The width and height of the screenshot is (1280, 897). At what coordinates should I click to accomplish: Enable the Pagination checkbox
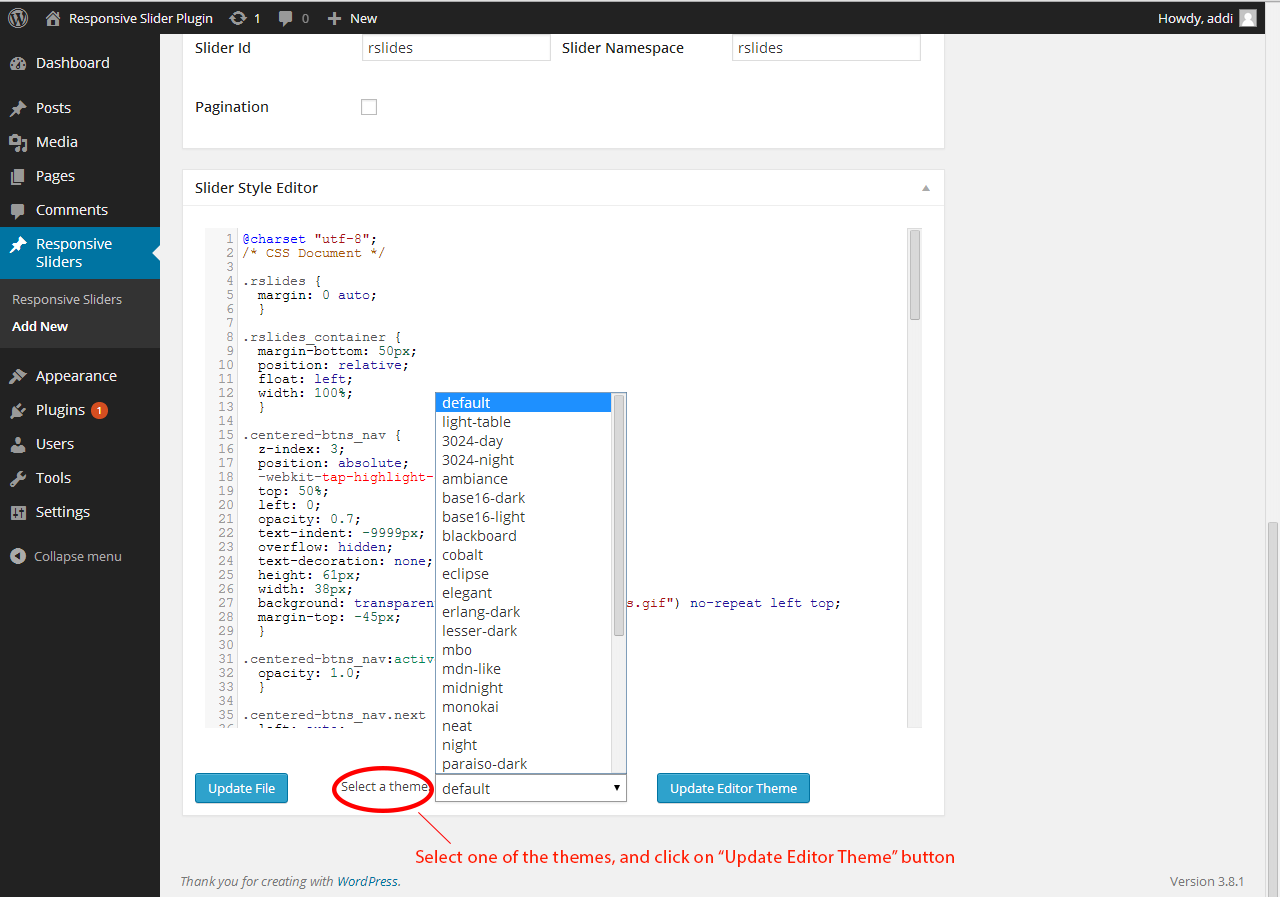point(369,107)
